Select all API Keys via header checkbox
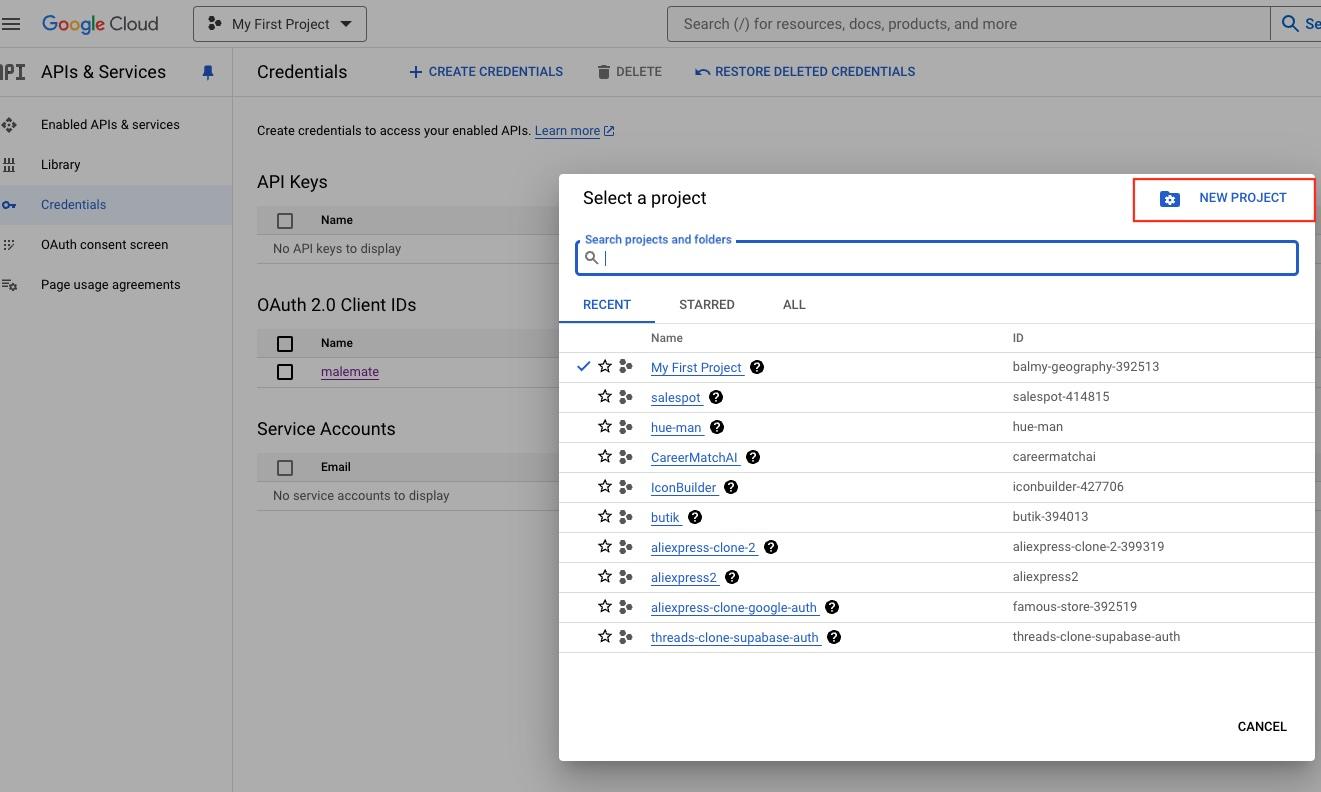This screenshot has width=1321, height=792. pyautogui.click(x=285, y=220)
